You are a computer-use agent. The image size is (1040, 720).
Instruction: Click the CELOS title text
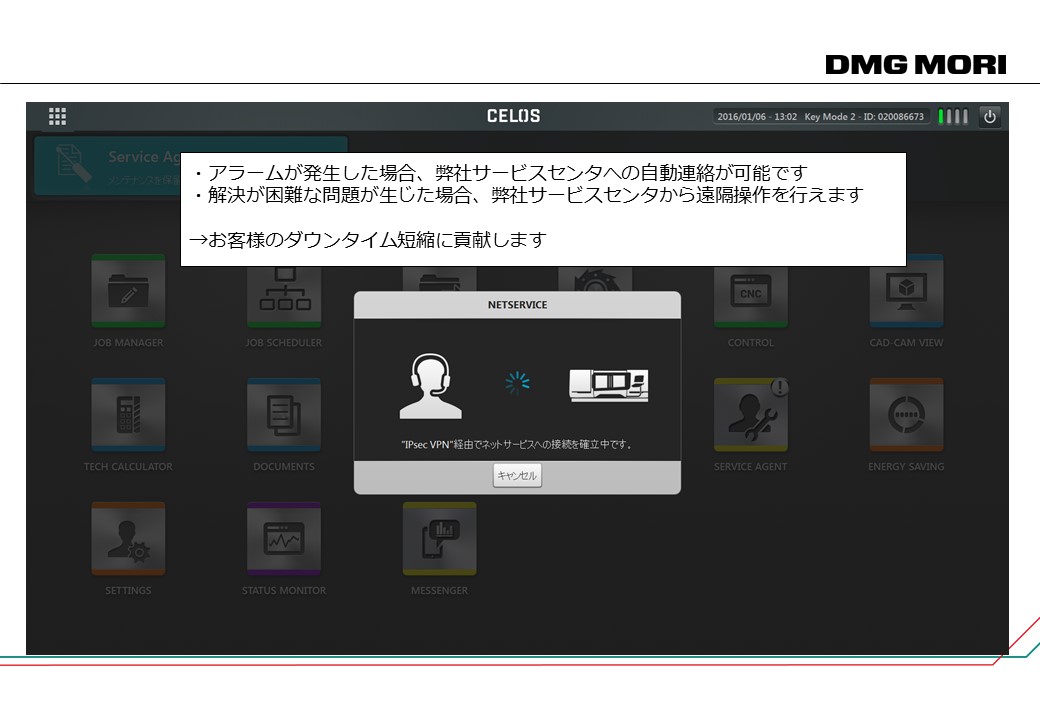(x=513, y=116)
